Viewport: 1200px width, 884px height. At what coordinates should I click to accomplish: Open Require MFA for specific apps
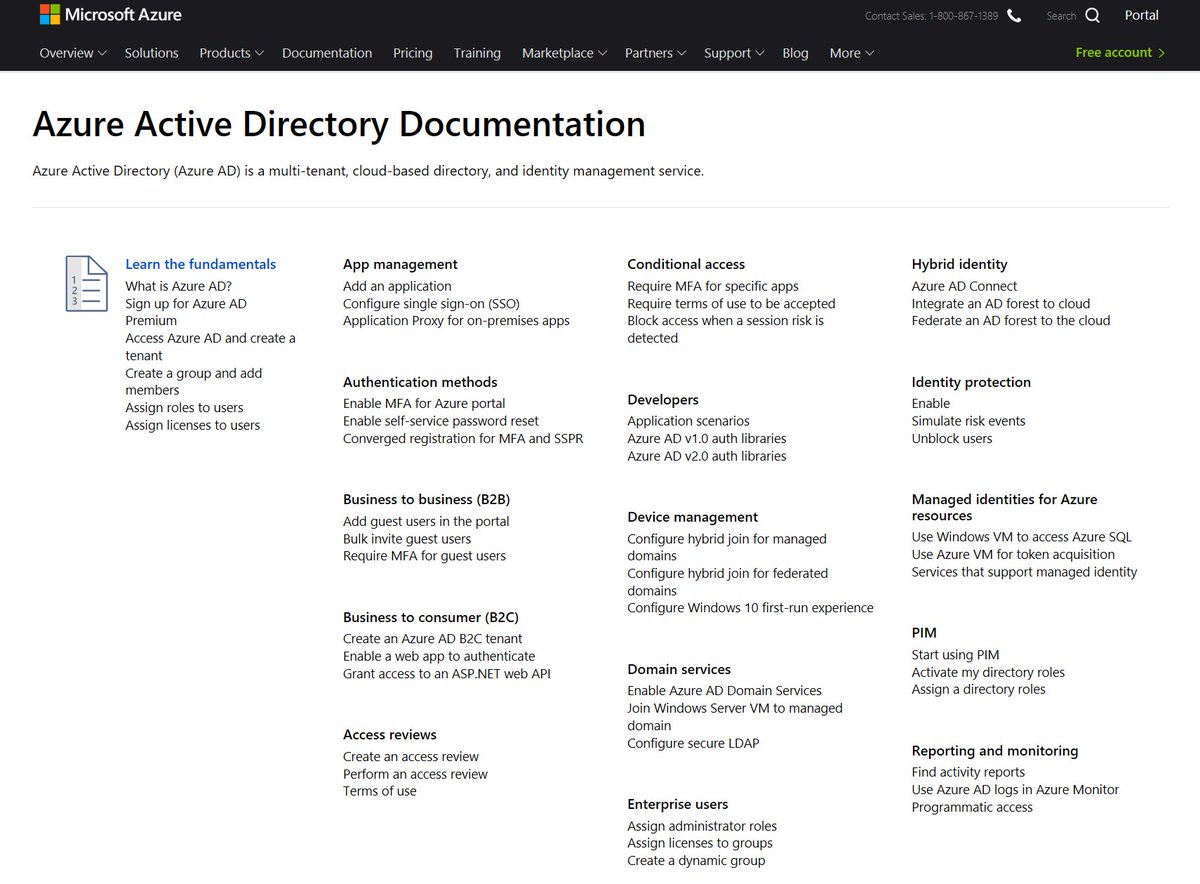tap(713, 286)
